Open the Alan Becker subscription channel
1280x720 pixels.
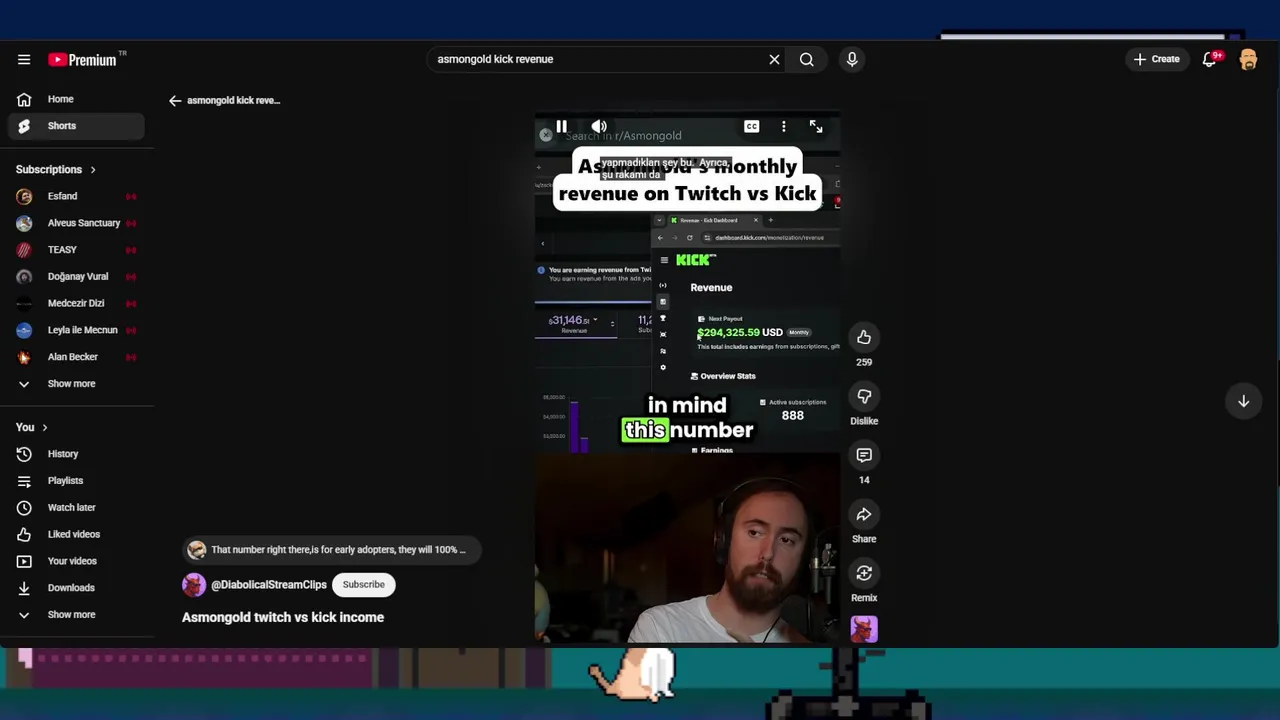(x=76, y=357)
